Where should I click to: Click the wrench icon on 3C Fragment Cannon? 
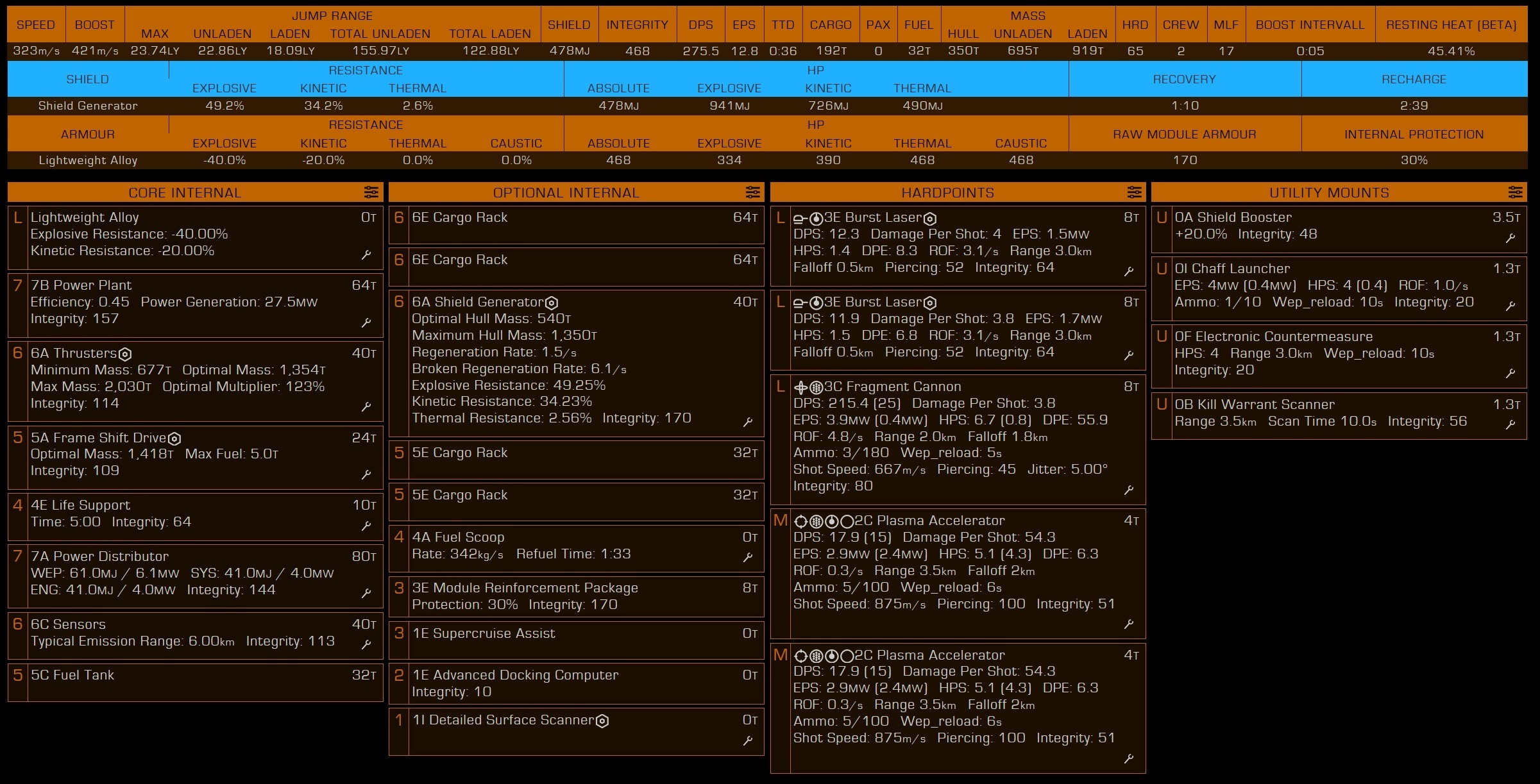pos(1129,490)
